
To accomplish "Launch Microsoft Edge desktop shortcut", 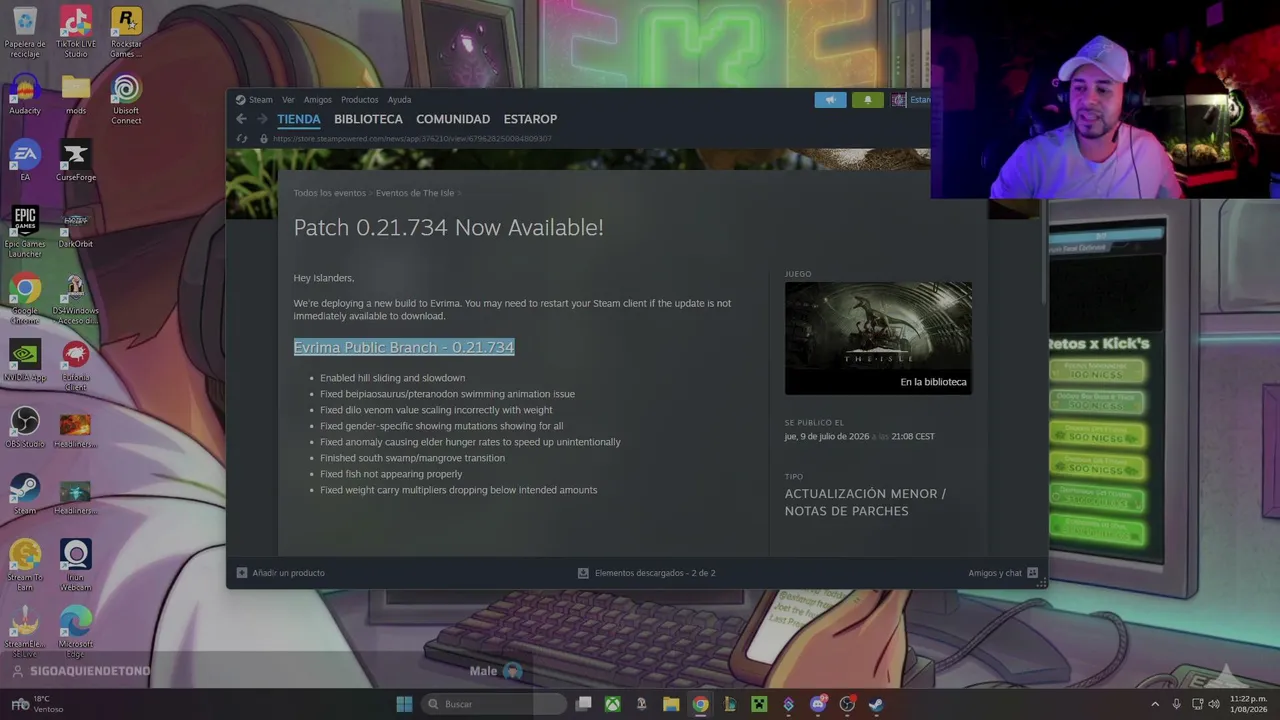I will (x=76, y=632).
